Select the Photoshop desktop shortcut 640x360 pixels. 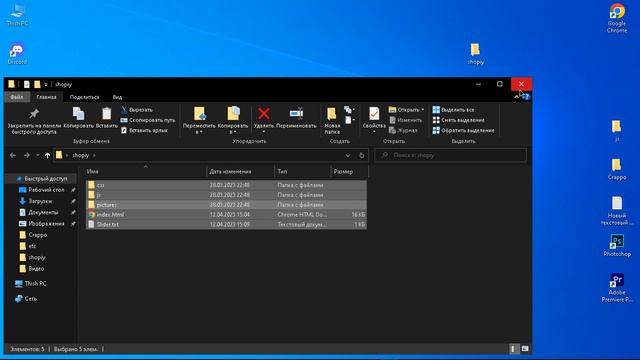[x=617, y=246]
